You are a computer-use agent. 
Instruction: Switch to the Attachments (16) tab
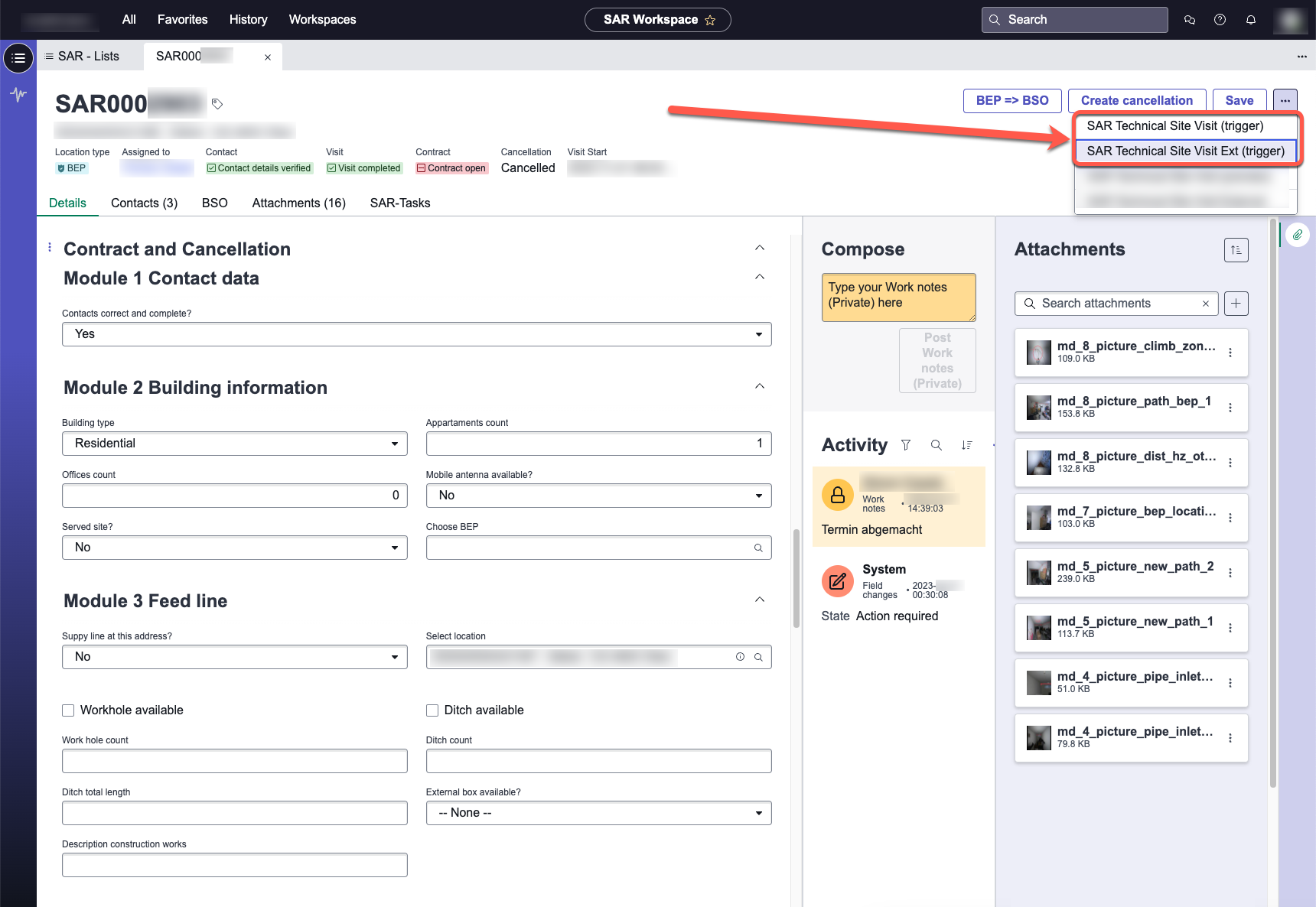(x=298, y=203)
